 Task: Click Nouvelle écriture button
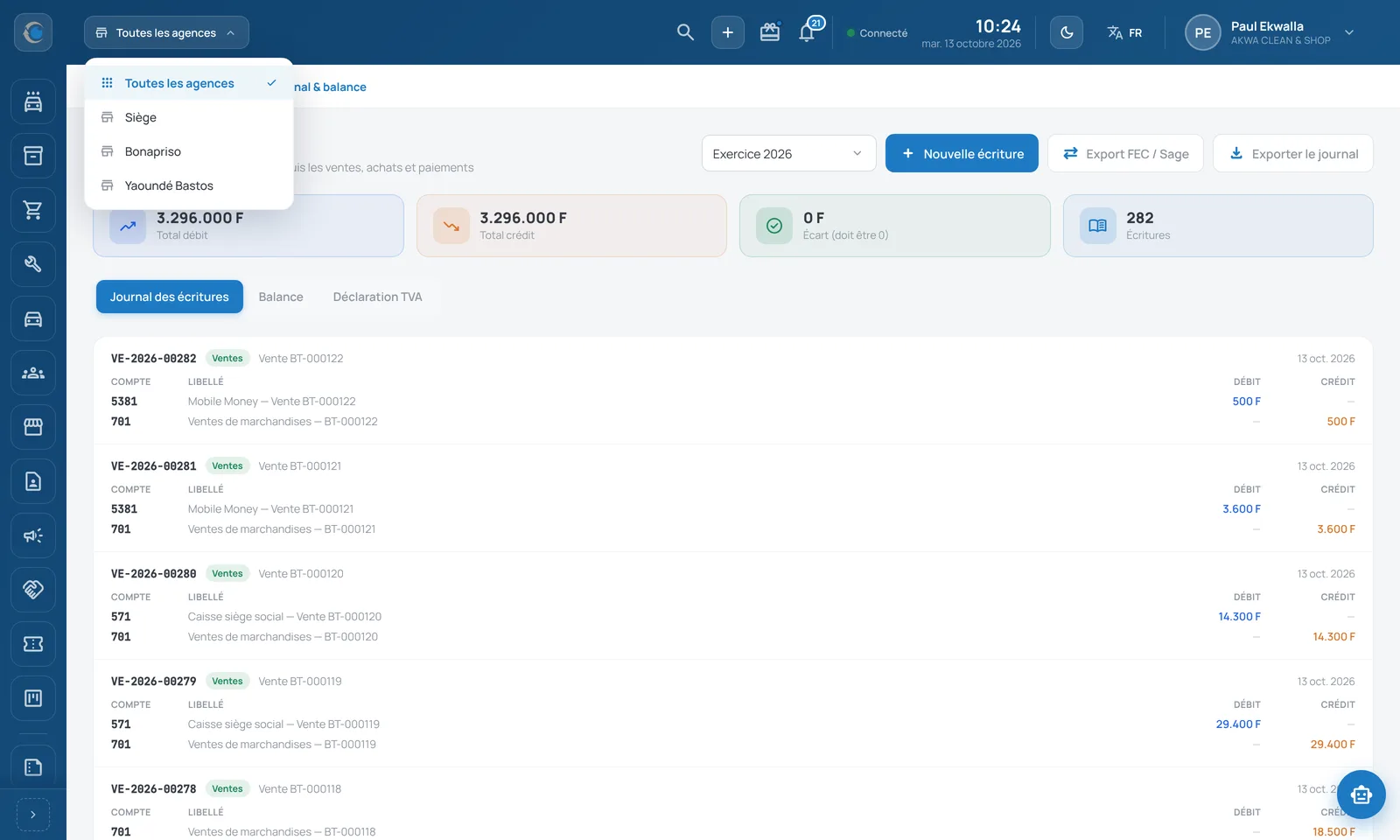962,153
